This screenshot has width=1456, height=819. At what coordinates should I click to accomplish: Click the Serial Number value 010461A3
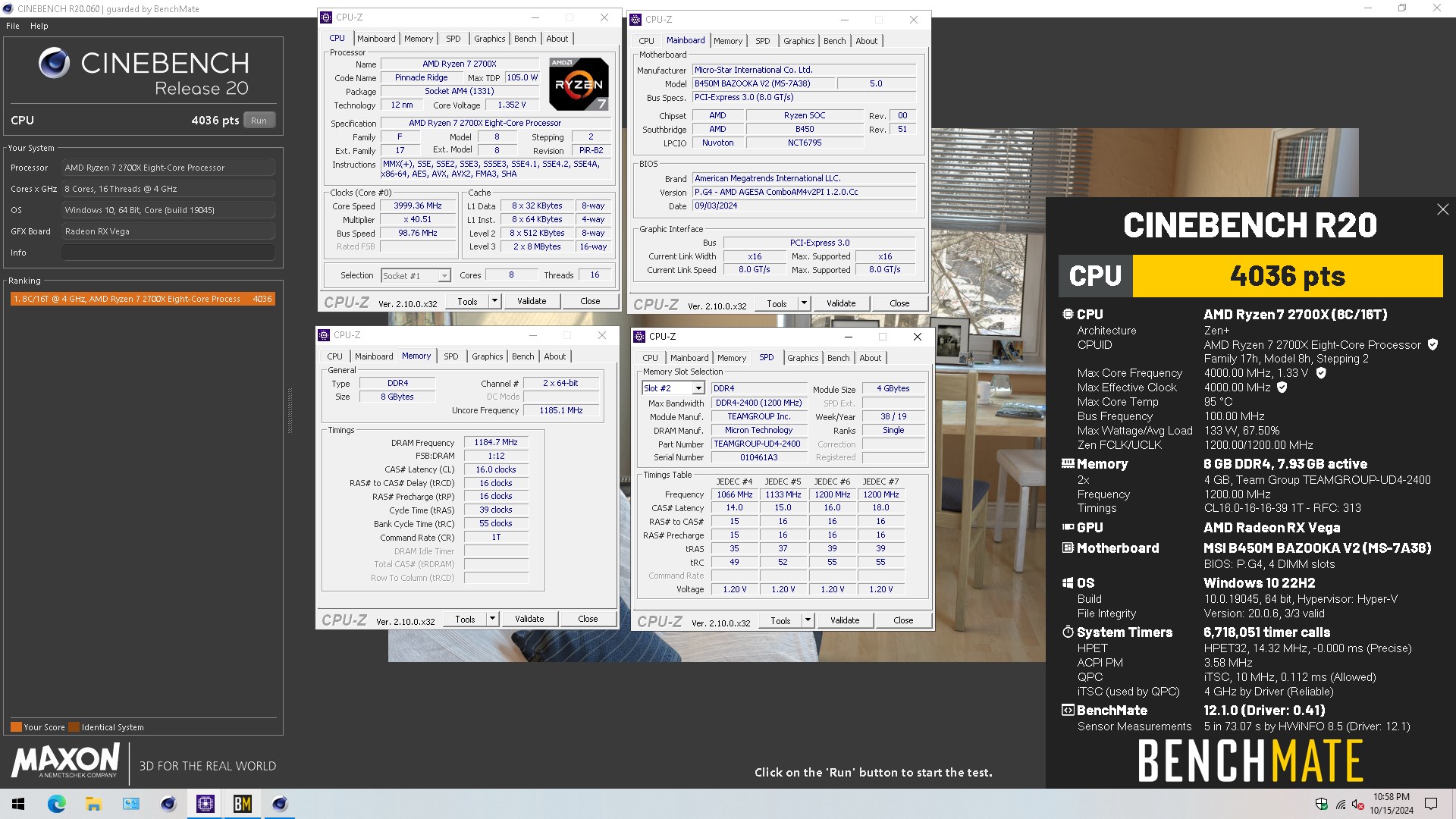tap(759, 457)
